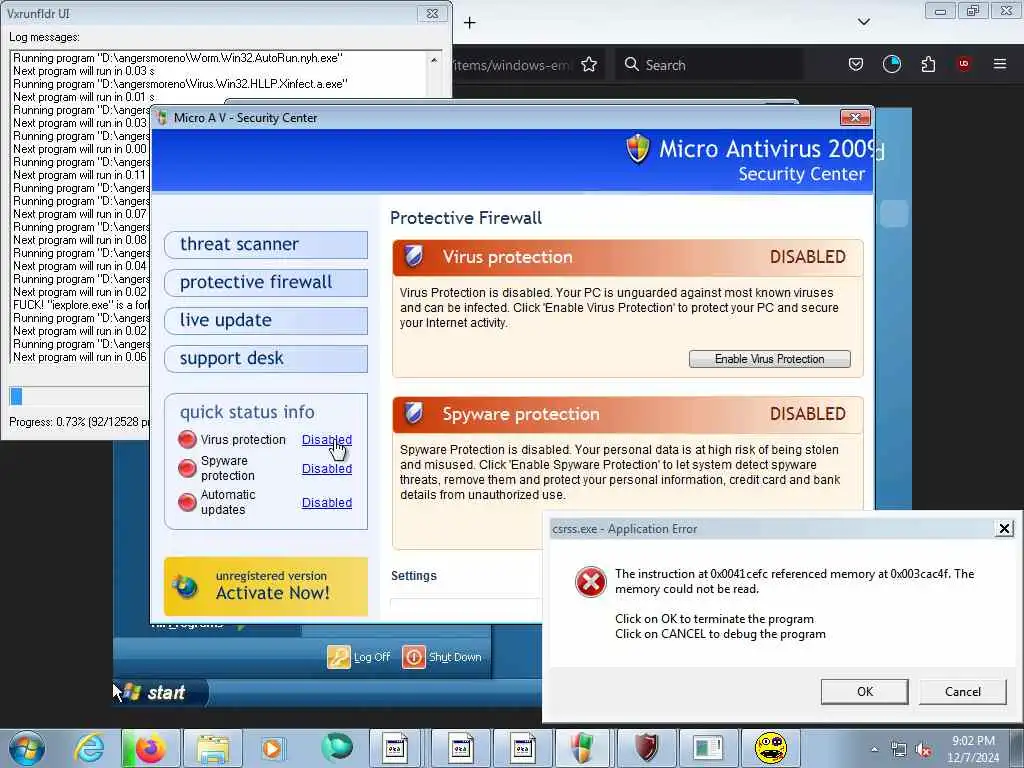Click the shield icon in the Virus protection header
Screen dimensions: 1024x768
413,256
